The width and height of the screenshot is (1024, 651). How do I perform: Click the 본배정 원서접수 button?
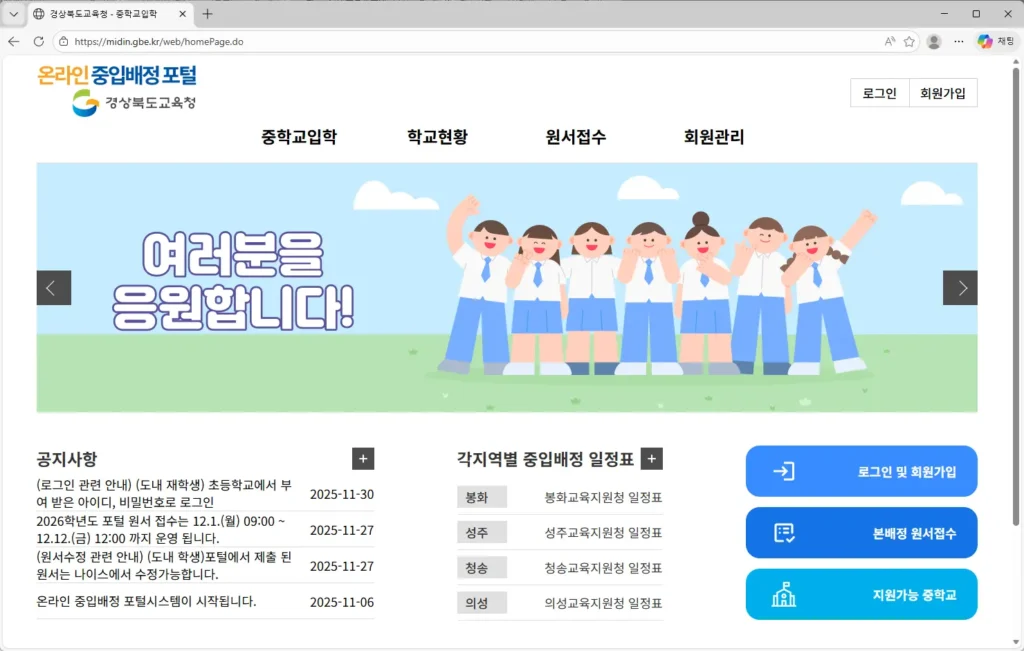[x=861, y=533]
